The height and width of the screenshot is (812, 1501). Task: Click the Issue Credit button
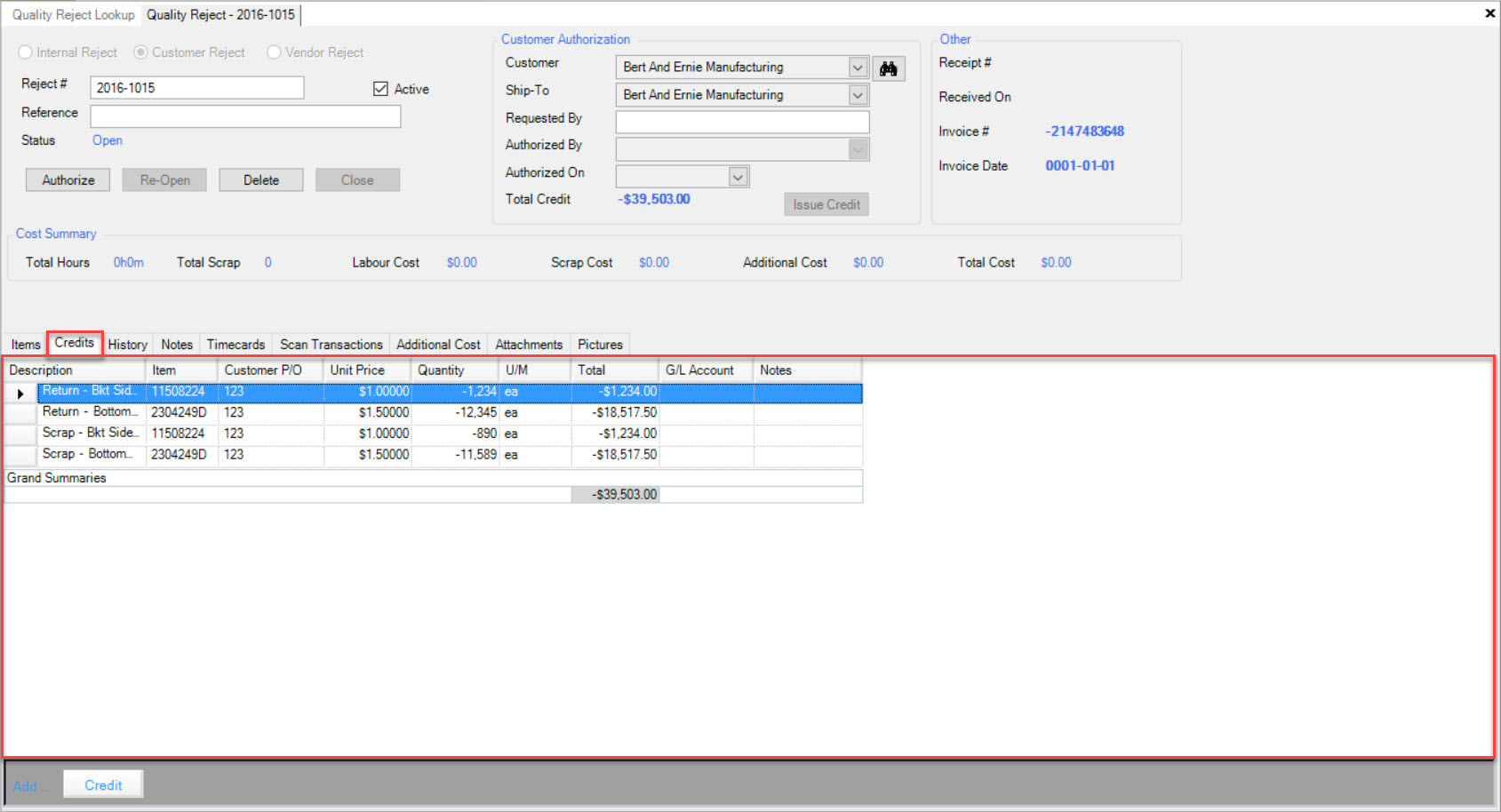(826, 204)
